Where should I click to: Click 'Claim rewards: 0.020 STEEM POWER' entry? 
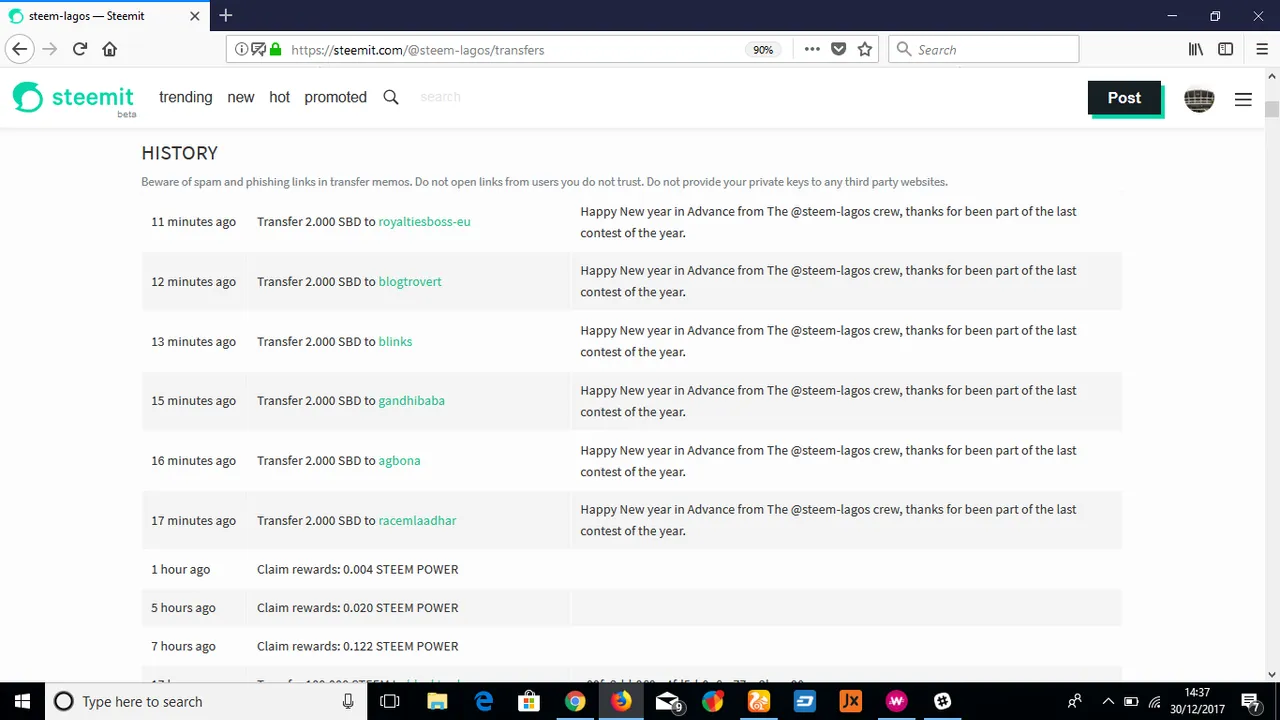[x=358, y=608]
